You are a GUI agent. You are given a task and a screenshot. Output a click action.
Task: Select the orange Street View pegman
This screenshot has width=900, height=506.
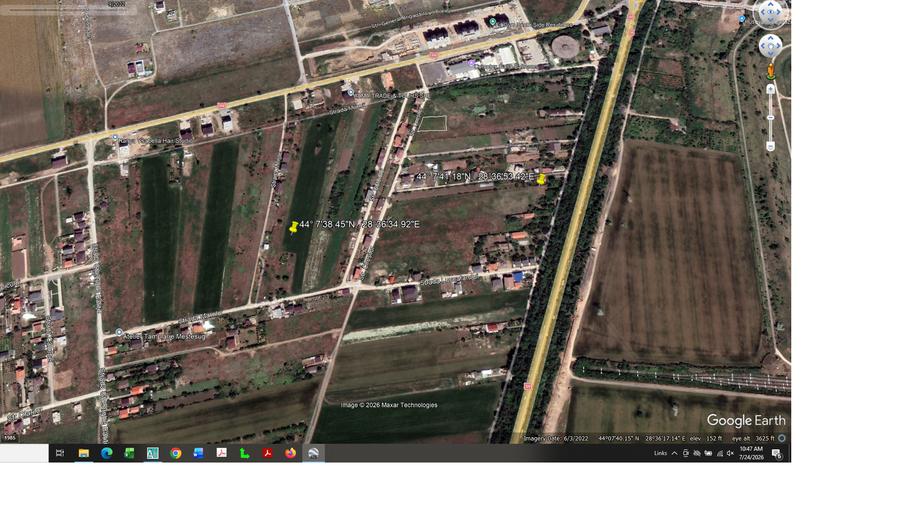[x=771, y=72]
